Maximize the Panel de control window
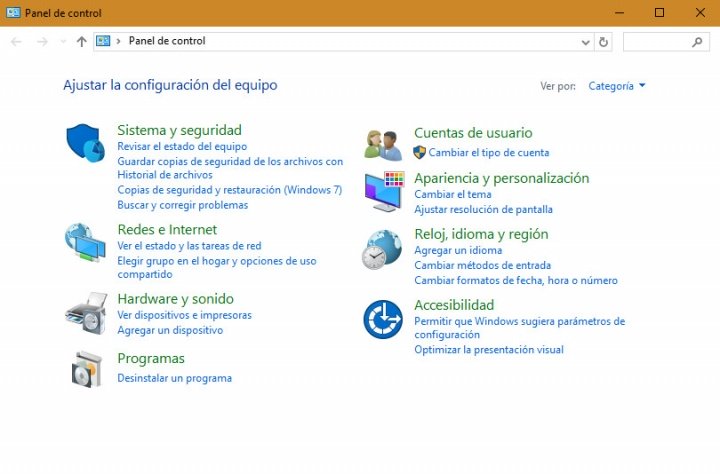The height and width of the screenshot is (474, 720). tap(659, 13)
